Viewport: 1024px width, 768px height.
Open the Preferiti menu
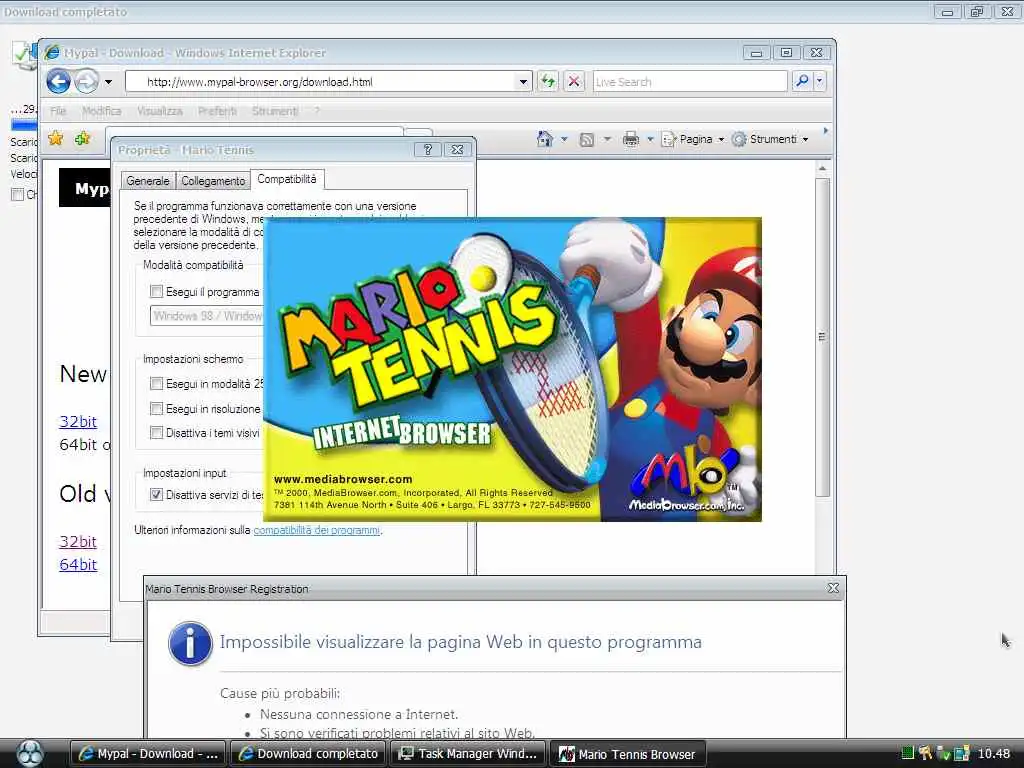217,111
